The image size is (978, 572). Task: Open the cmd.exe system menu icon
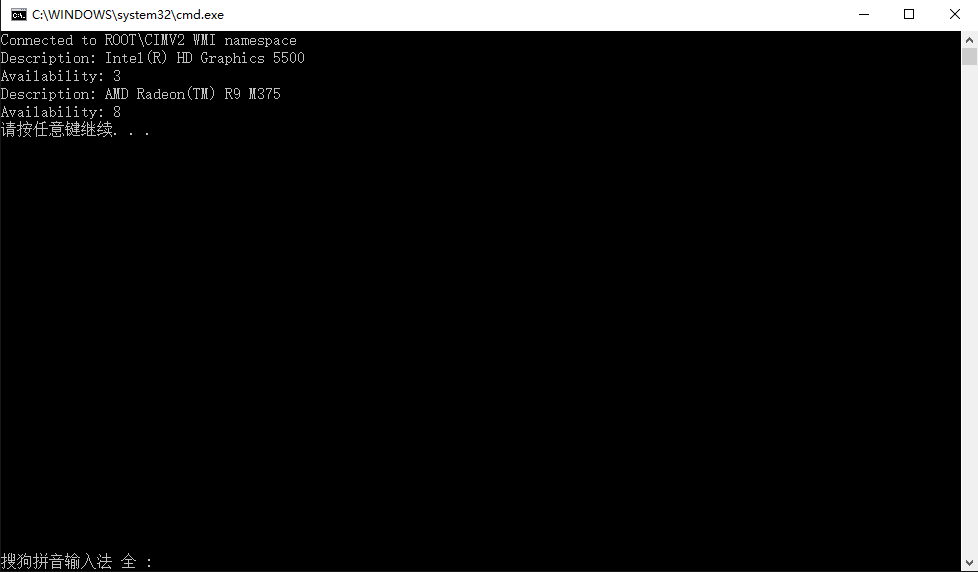(19, 14)
